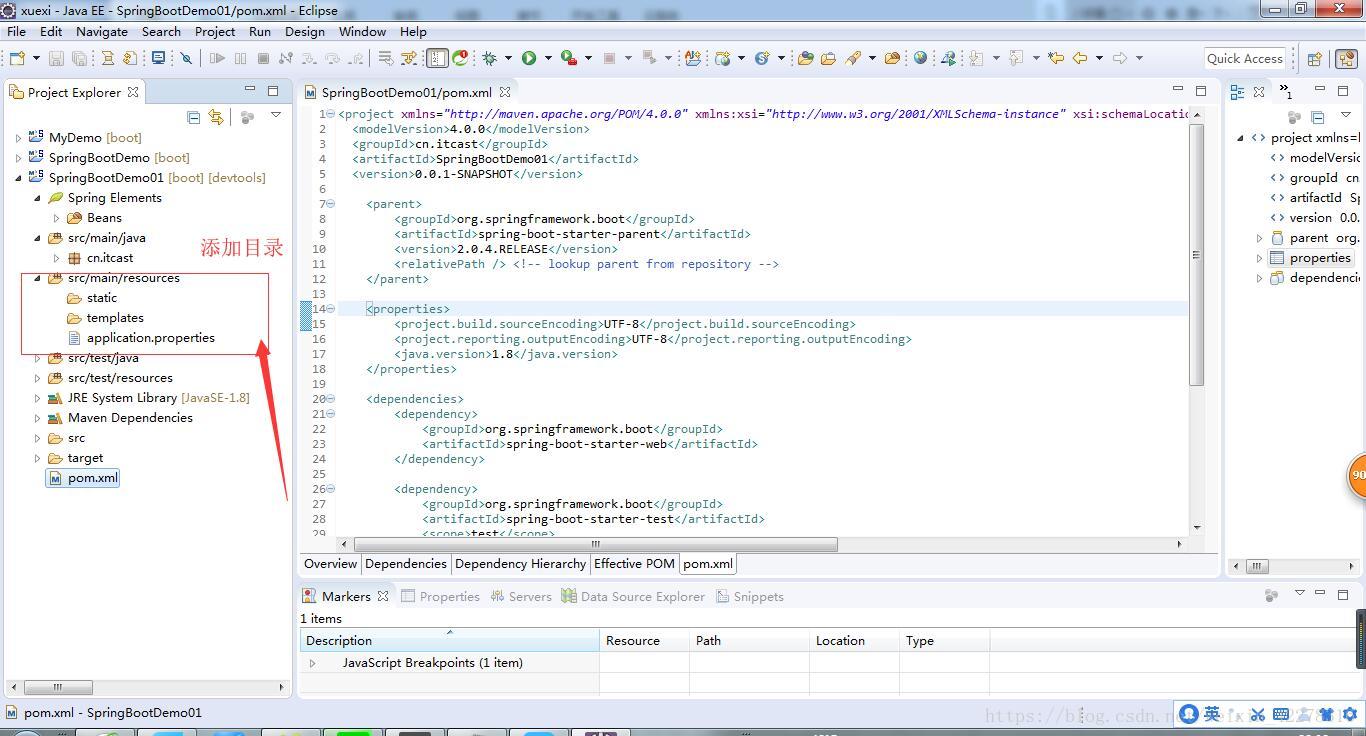
Task: Open the Snippets view tab
Action: 750,596
